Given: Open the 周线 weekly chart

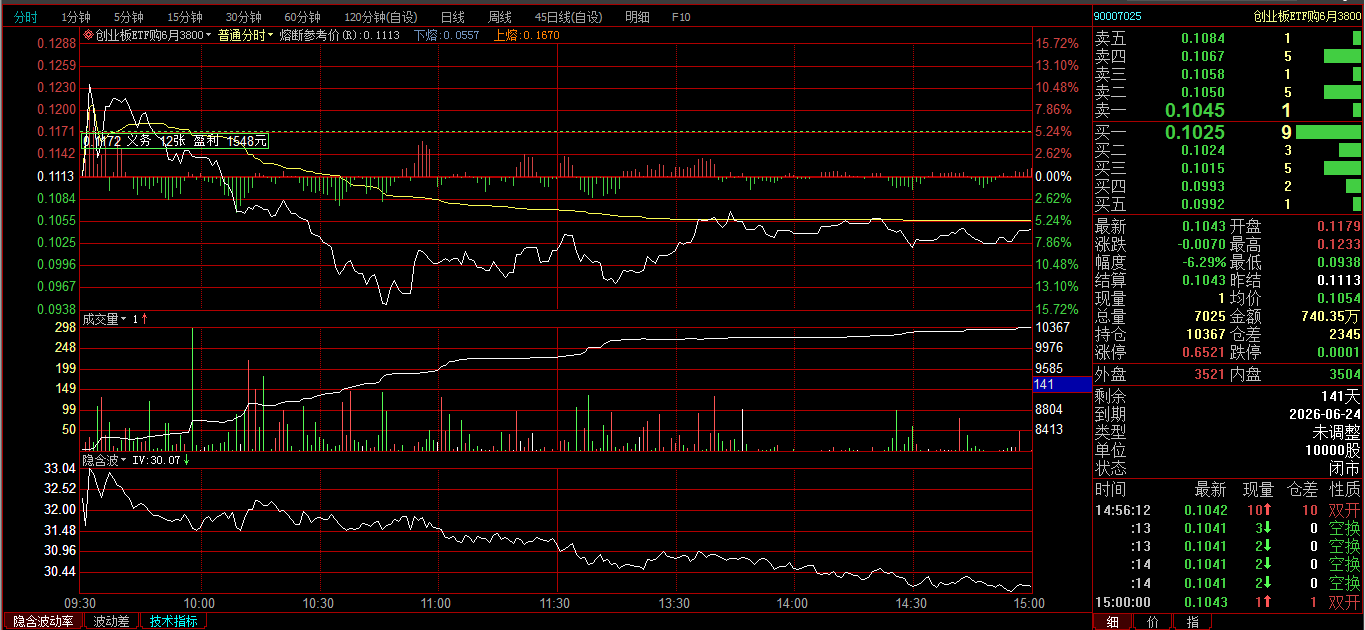Looking at the screenshot, I should [x=499, y=17].
